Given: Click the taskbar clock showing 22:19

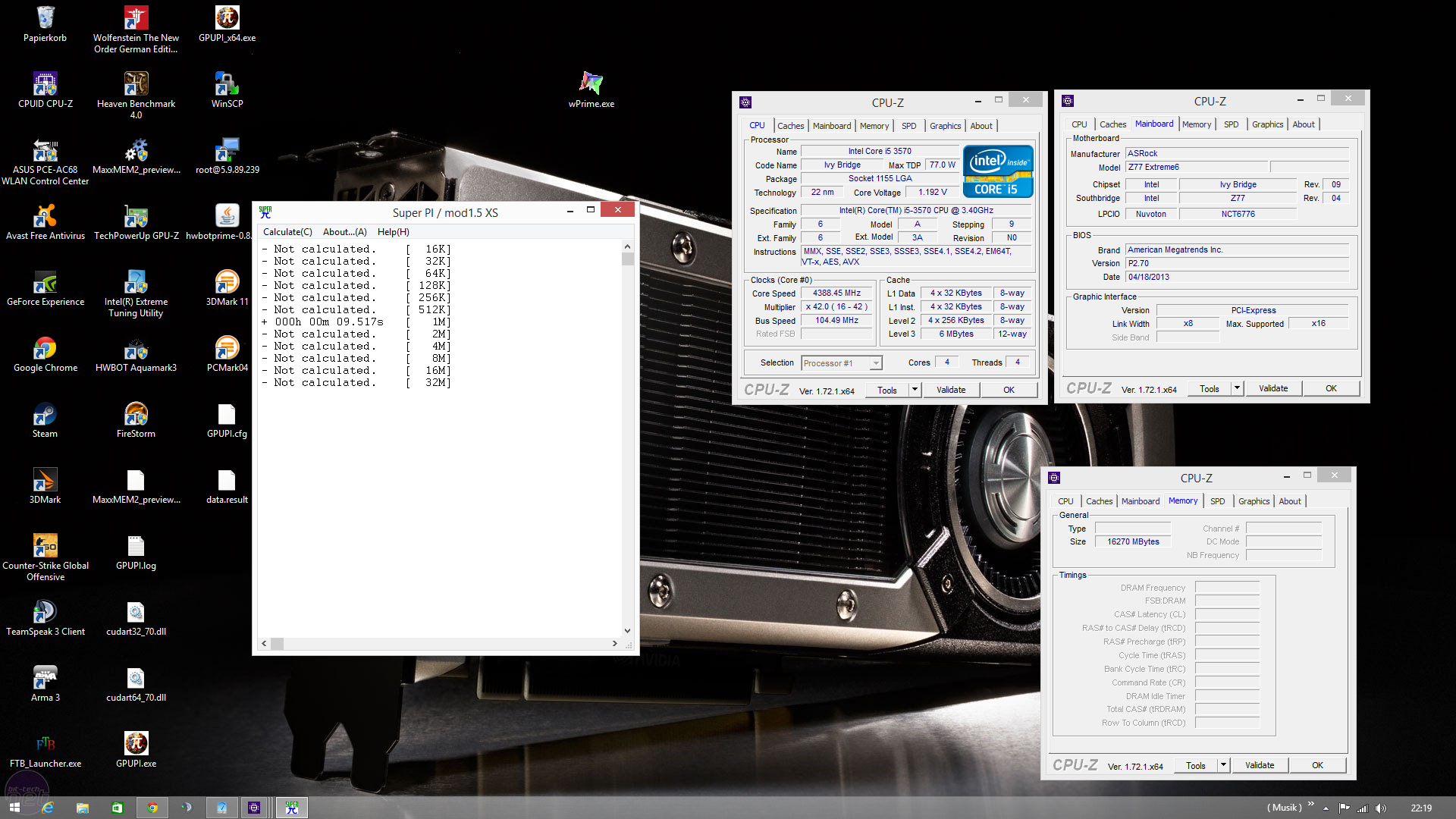Looking at the screenshot, I should tap(1421, 808).
